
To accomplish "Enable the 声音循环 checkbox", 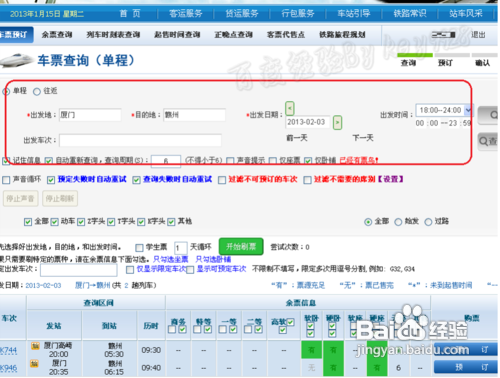I will coord(6,180).
